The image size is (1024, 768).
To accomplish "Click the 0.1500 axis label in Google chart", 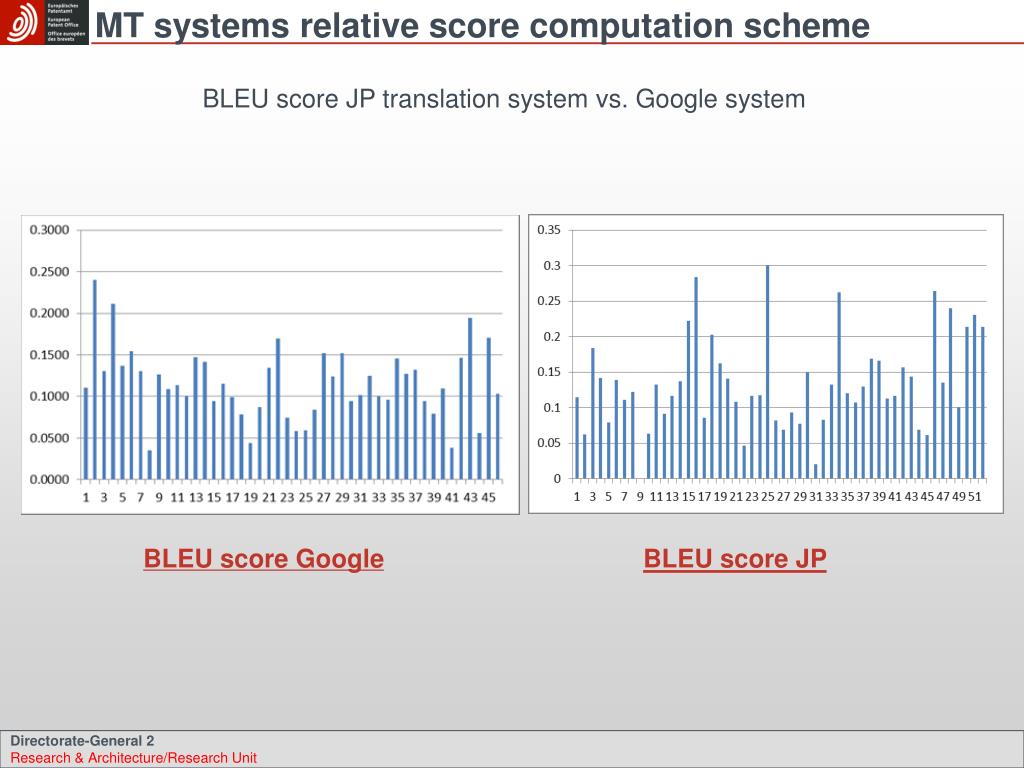I will [x=49, y=355].
